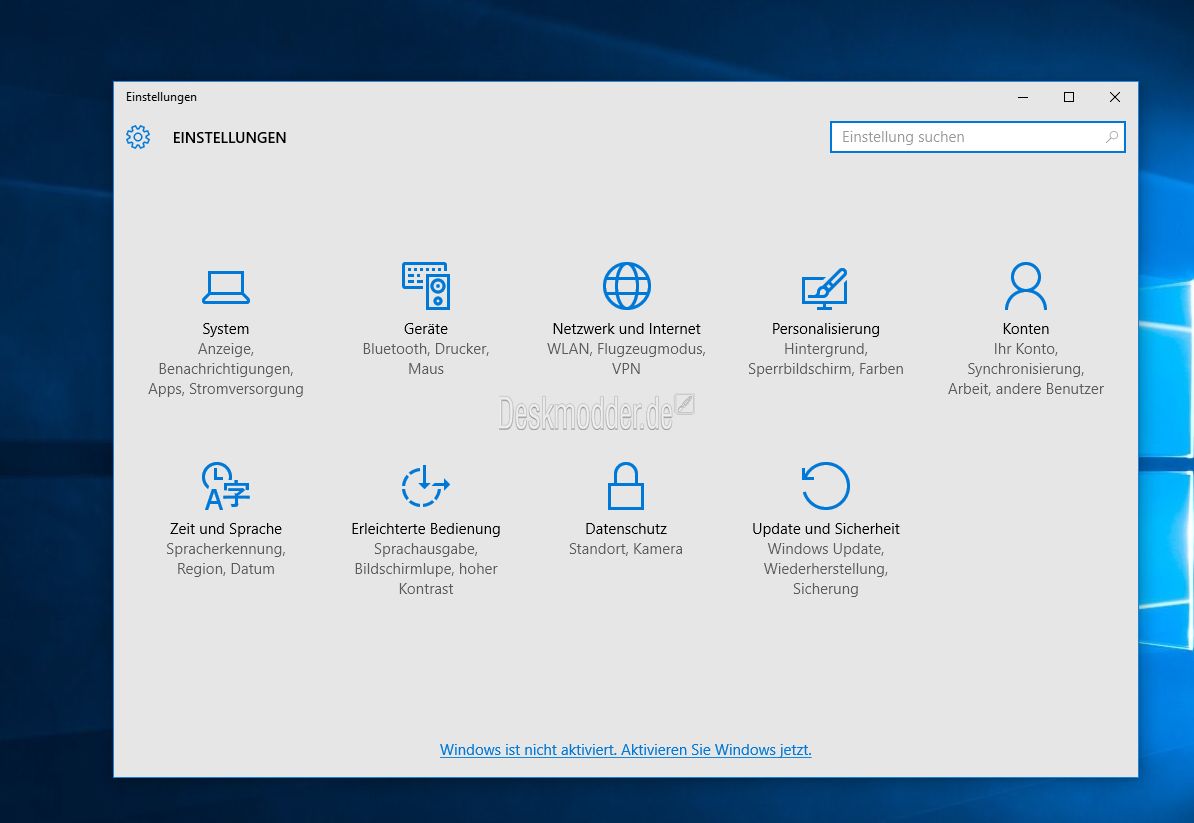This screenshot has height=823, width=1194.
Task: Click 'Windows Update, Wiederherstellung, Sicherung' description
Action: point(825,569)
